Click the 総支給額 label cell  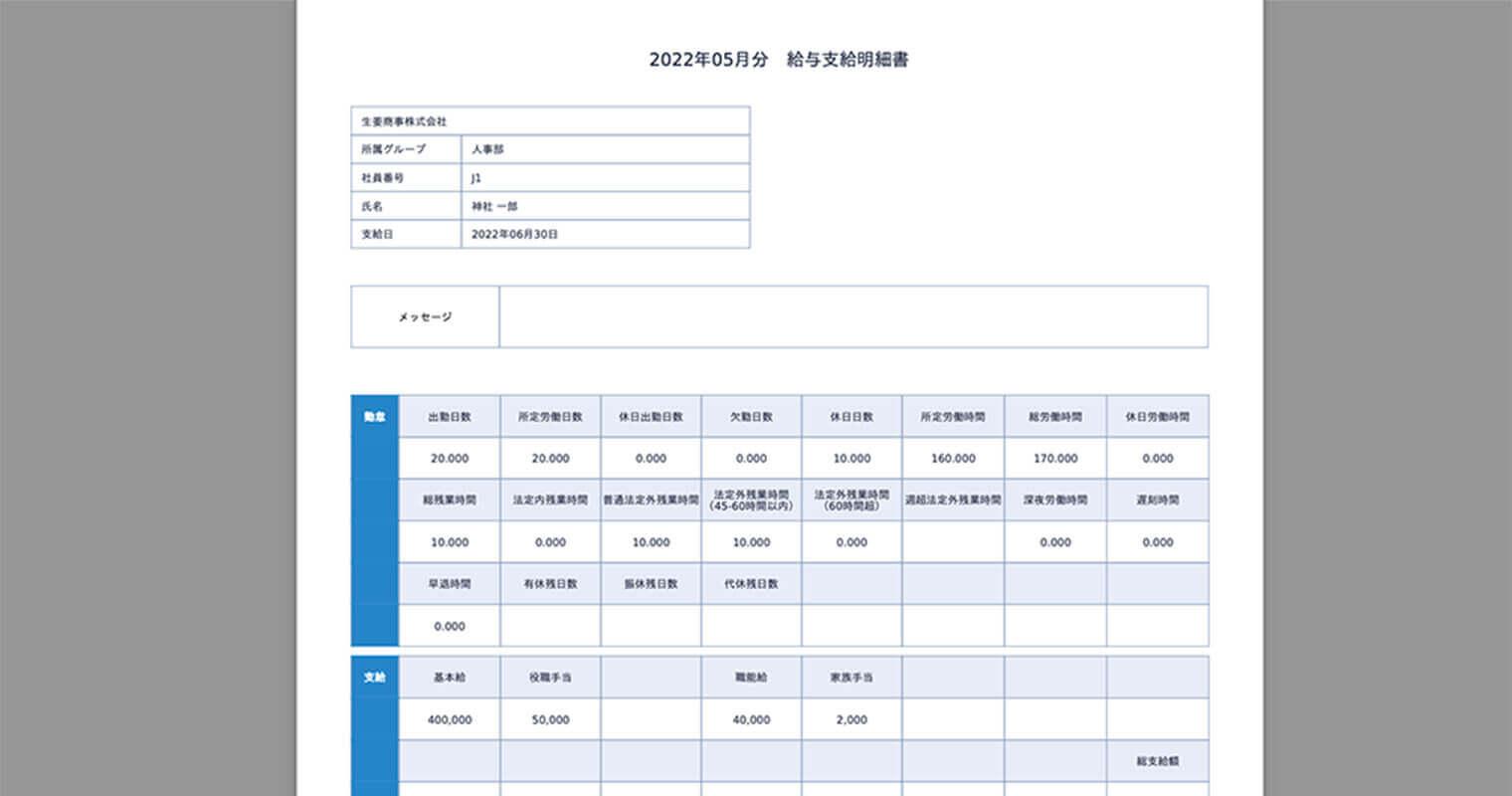1157,761
